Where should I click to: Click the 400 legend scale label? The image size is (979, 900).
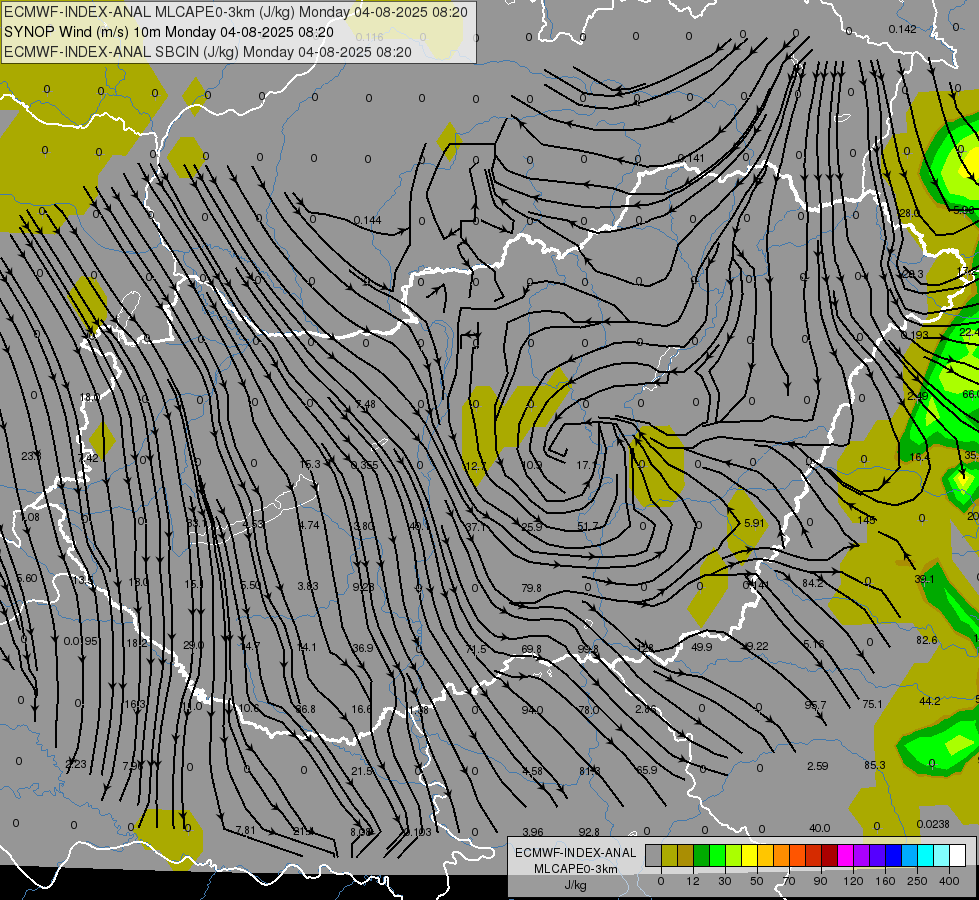(949, 881)
